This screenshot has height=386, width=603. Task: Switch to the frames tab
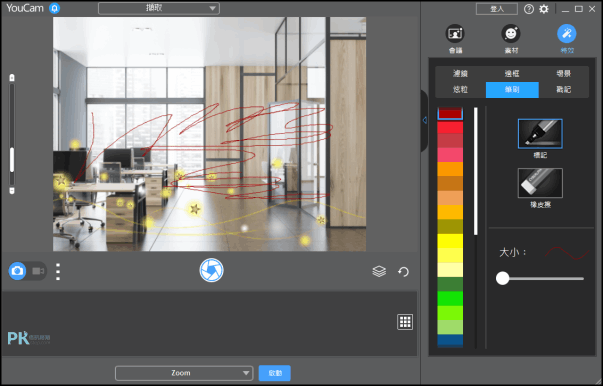pyautogui.click(x=512, y=73)
